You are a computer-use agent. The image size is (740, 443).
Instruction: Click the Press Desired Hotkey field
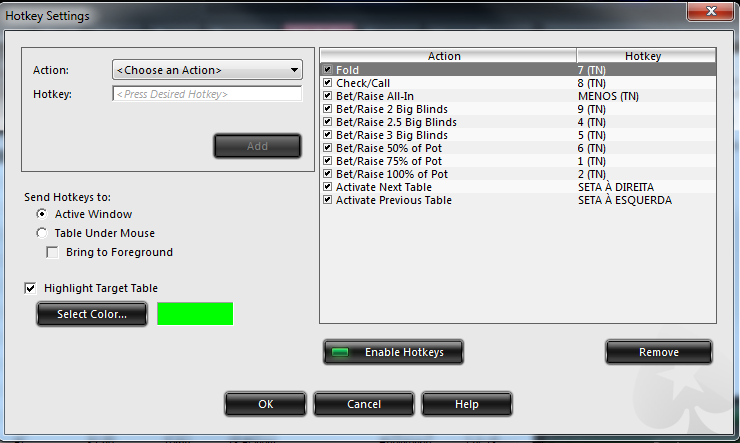(207, 94)
